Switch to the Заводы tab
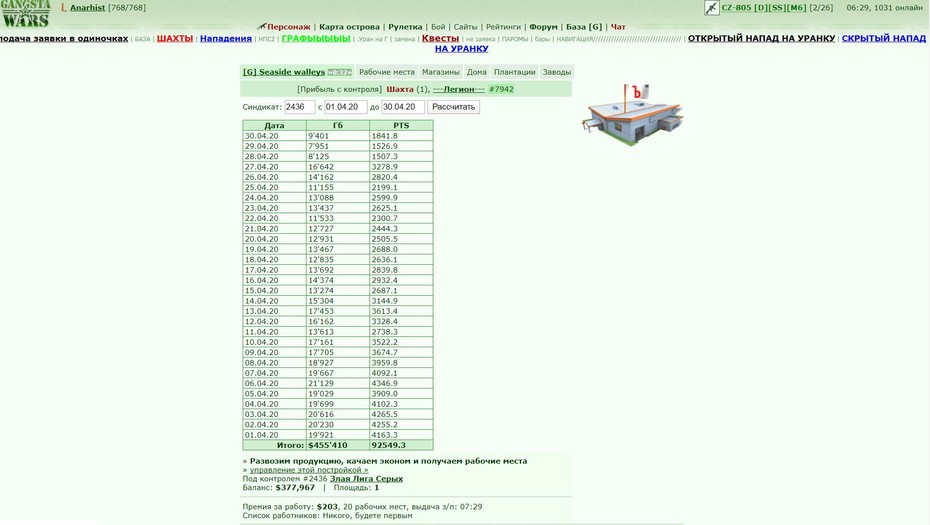This screenshot has height=525, width=930. click(x=556, y=72)
